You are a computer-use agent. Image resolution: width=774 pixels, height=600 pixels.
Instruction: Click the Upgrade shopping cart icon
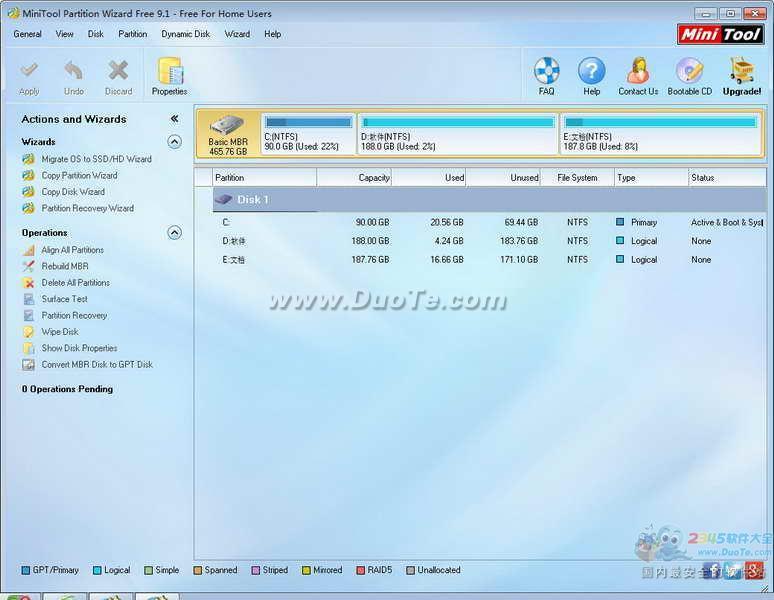coord(742,71)
